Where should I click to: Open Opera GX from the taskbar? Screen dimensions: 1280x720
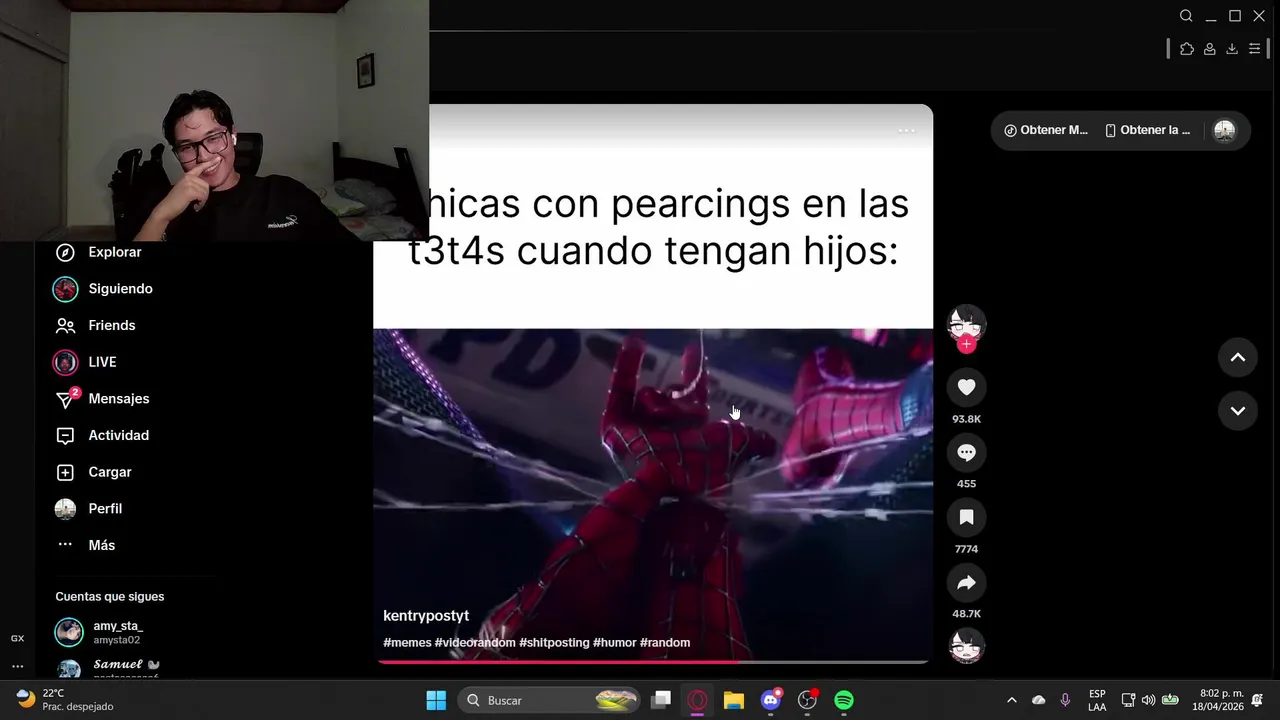(x=698, y=700)
